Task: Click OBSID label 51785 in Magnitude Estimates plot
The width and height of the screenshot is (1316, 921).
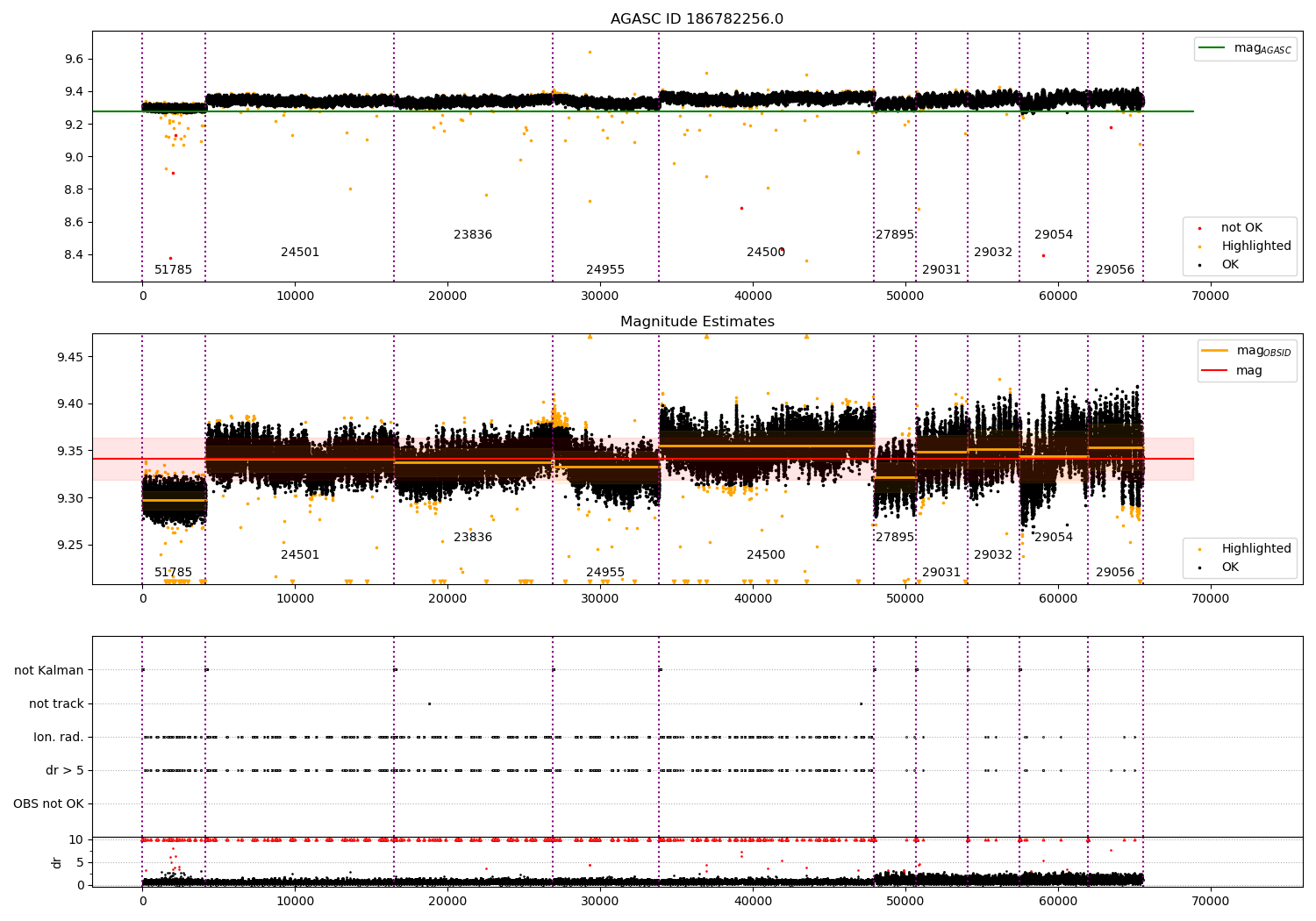Action: (173, 573)
